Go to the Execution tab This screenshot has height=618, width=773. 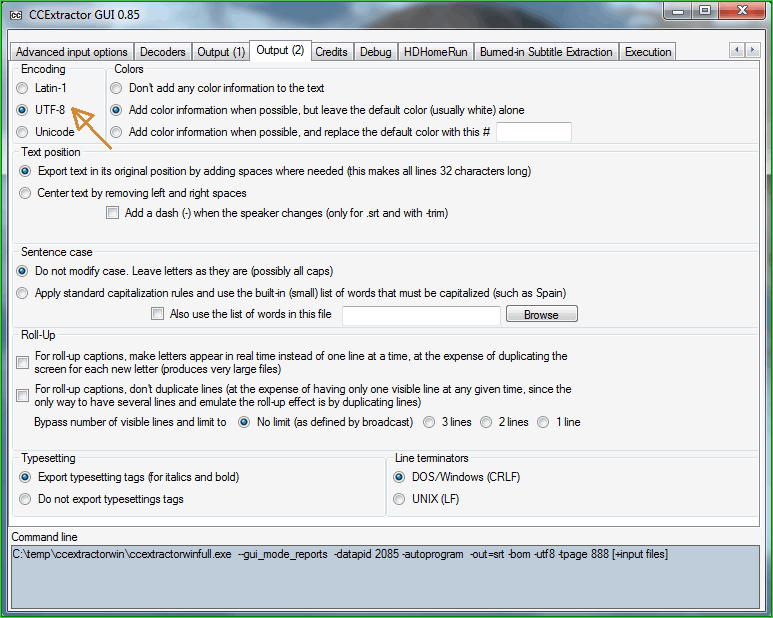point(648,52)
